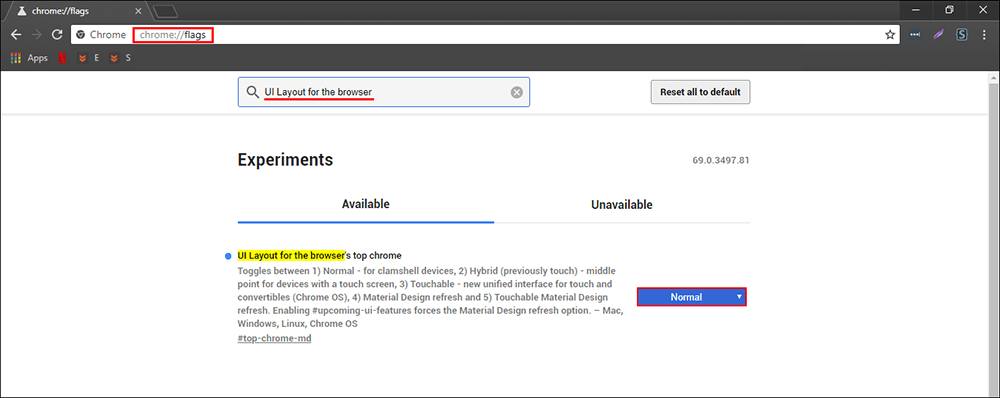
Task: Open a new tab
Action: click(166, 11)
